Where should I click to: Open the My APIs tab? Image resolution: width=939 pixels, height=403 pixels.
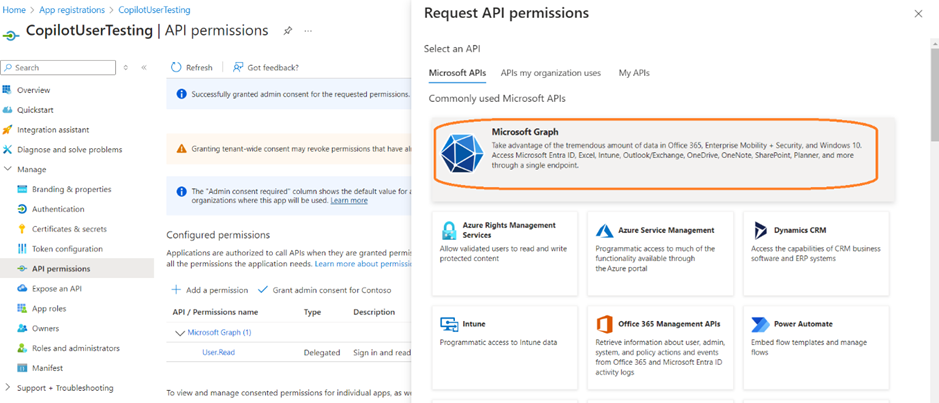pos(633,73)
